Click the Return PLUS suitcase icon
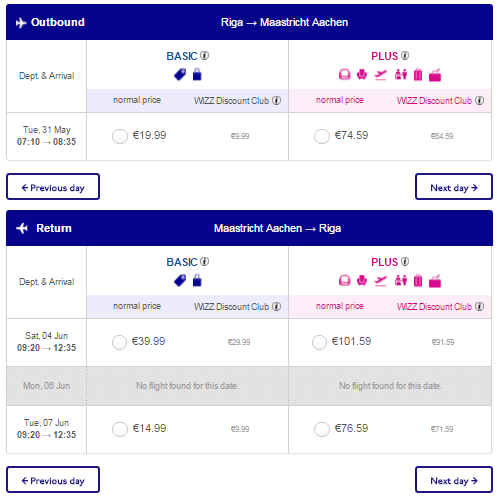This screenshot has width=497, height=499. pos(418,281)
